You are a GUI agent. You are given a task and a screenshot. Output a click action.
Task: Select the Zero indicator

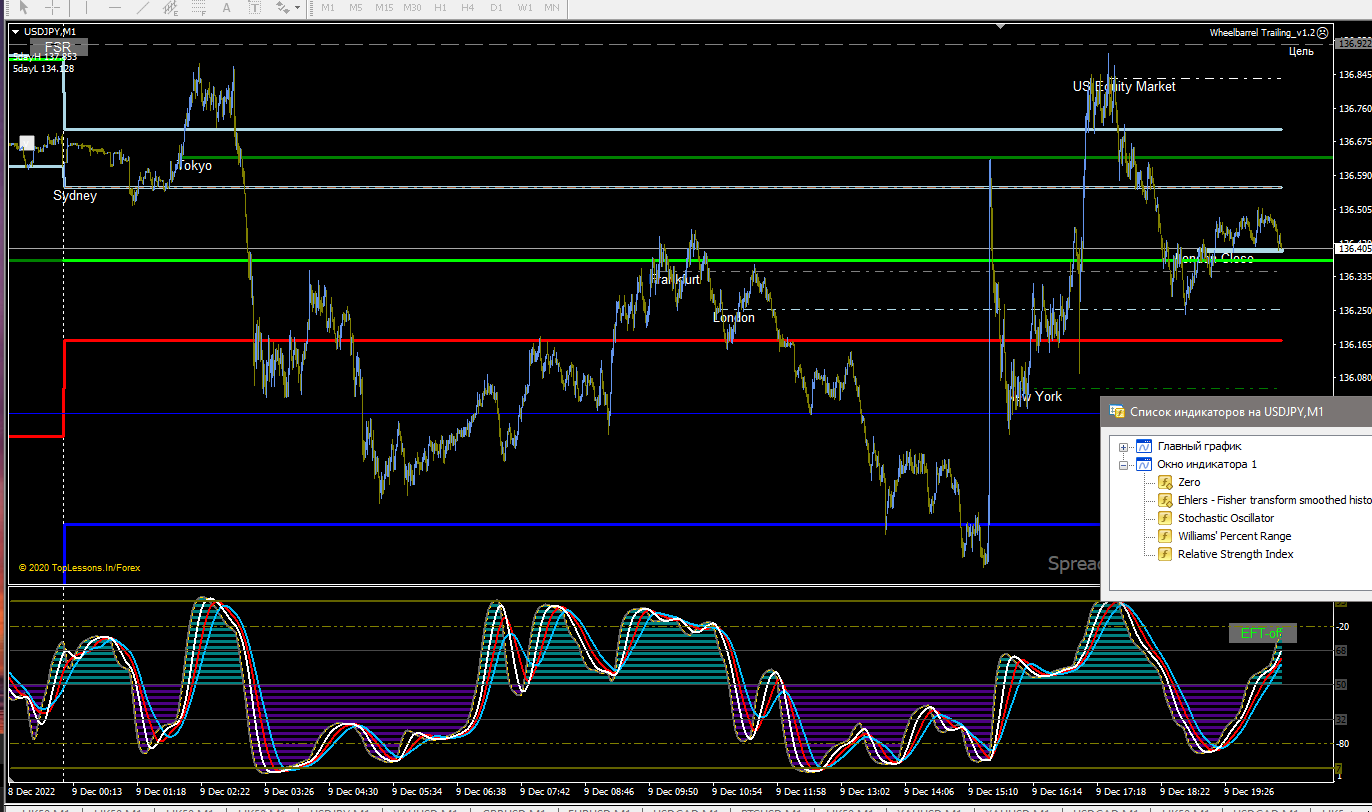coord(1189,483)
